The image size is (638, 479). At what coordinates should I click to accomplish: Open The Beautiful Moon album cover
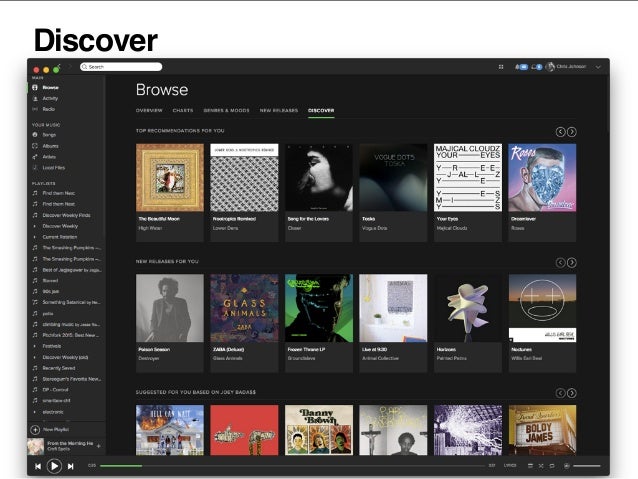point(170,177)
